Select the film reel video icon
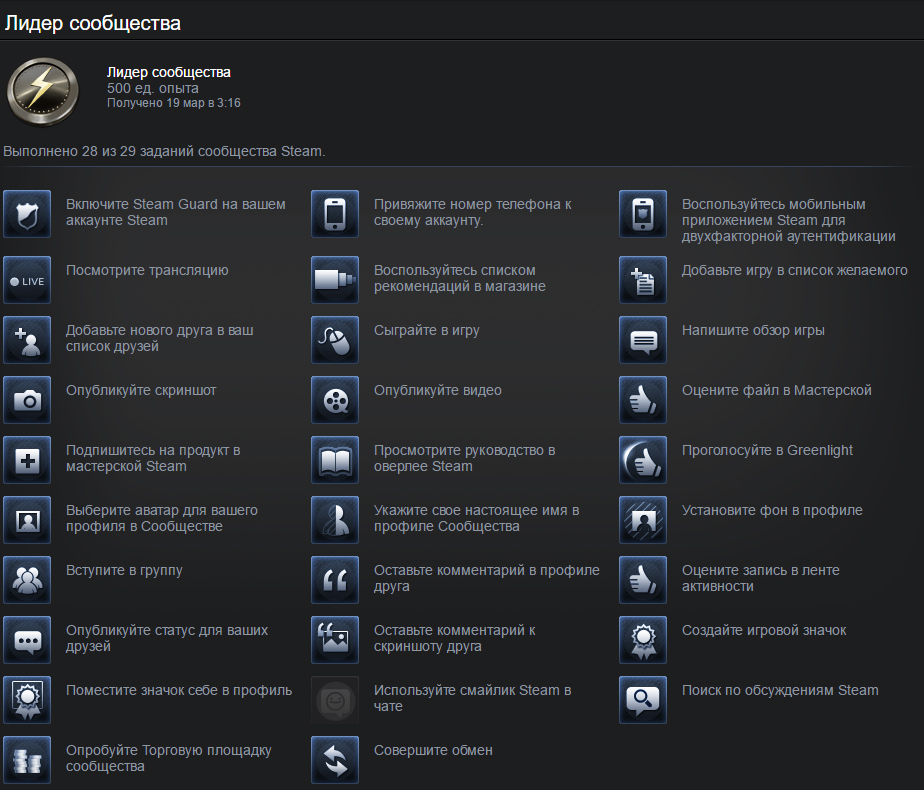924x790 pixels. coord(335,400)
